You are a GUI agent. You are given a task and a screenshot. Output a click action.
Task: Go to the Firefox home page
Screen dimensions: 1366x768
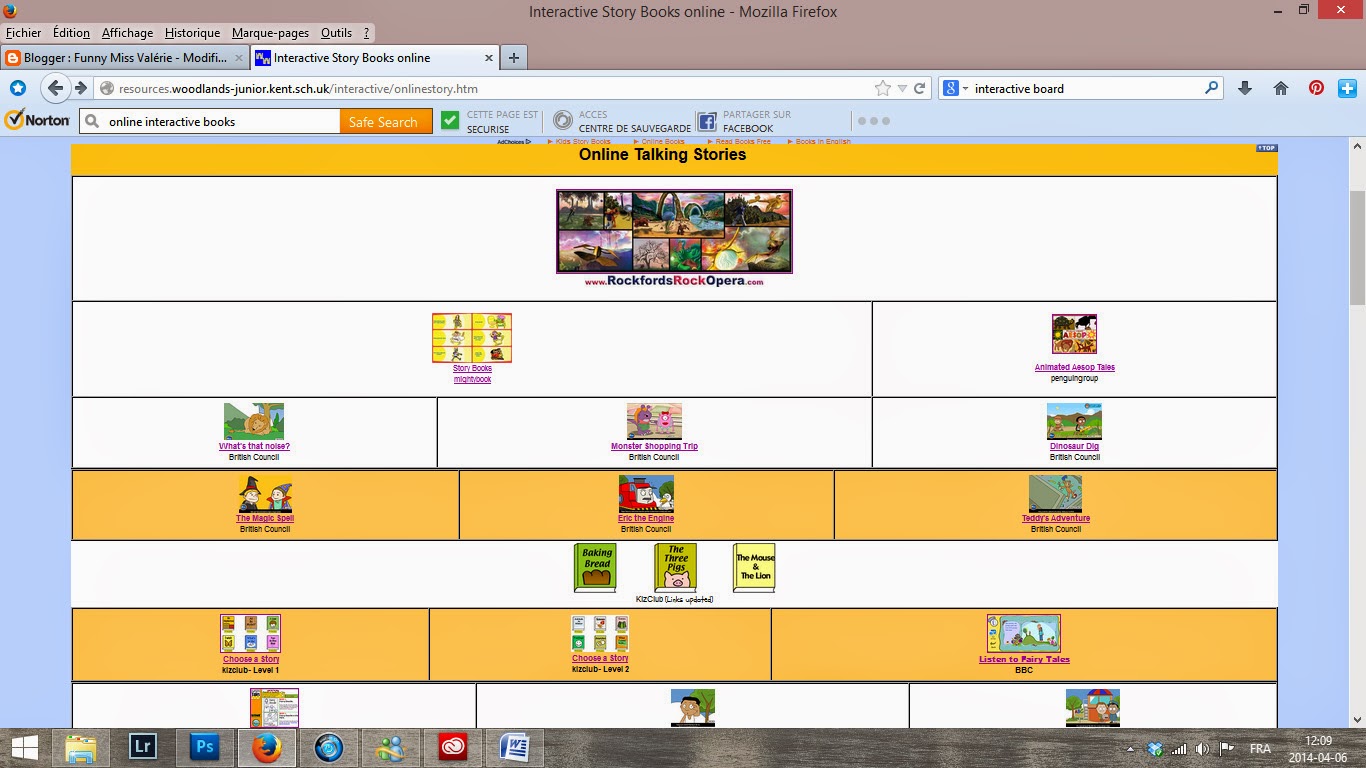1281,88
